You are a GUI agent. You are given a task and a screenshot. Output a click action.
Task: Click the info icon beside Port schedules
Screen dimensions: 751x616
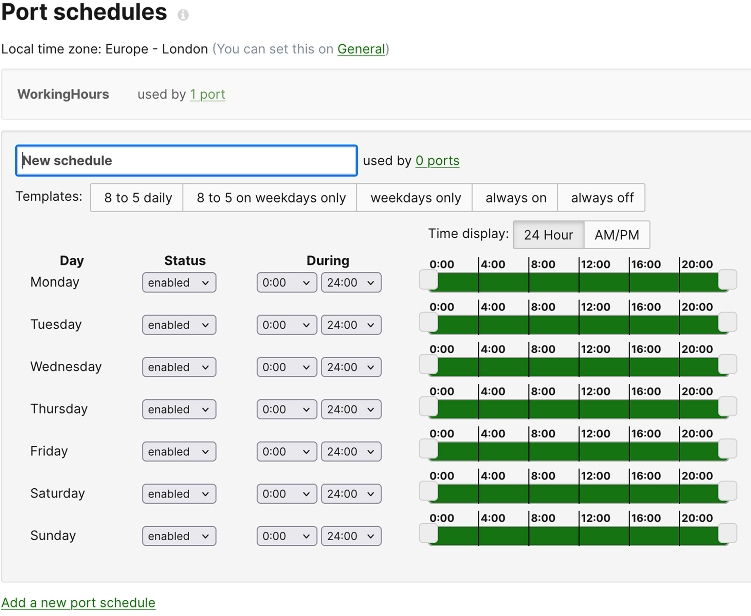pos(183,15)
